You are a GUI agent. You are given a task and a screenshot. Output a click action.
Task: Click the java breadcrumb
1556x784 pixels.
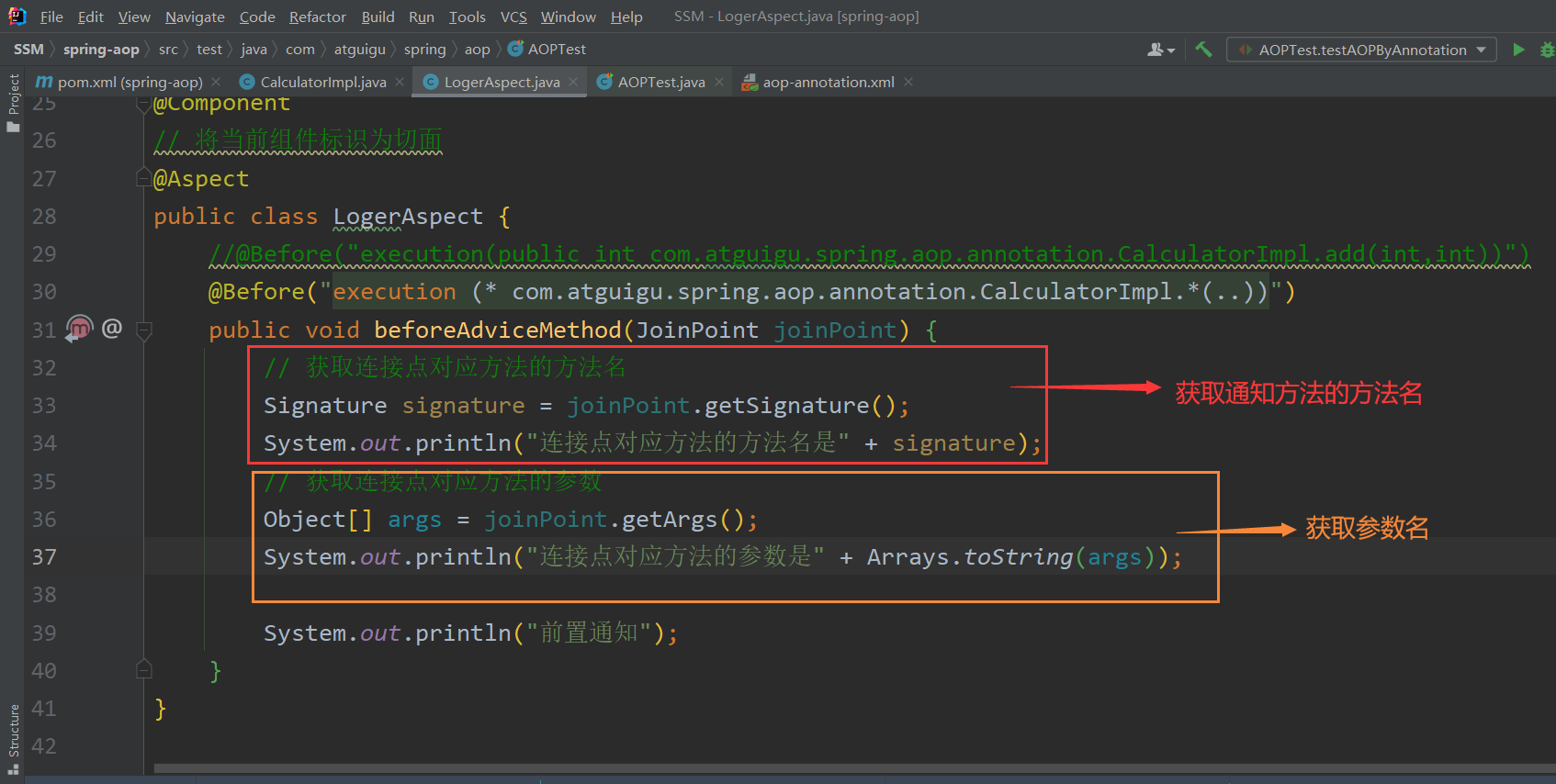pos(254,49)
